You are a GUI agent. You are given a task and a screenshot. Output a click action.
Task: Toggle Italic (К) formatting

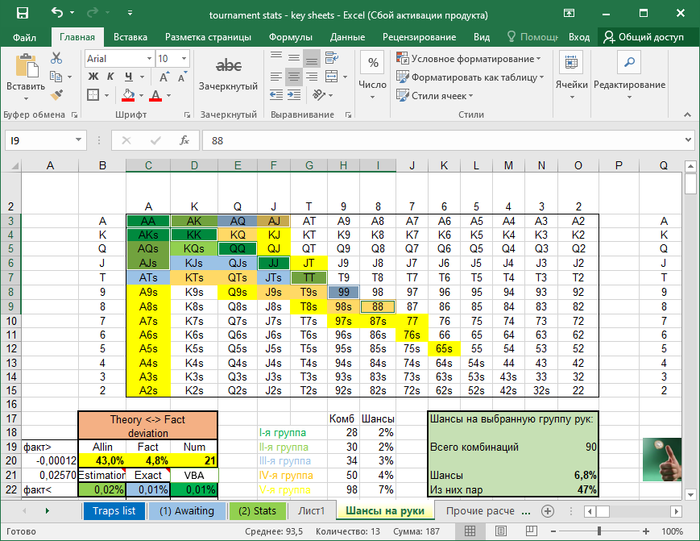click(110, 77)
